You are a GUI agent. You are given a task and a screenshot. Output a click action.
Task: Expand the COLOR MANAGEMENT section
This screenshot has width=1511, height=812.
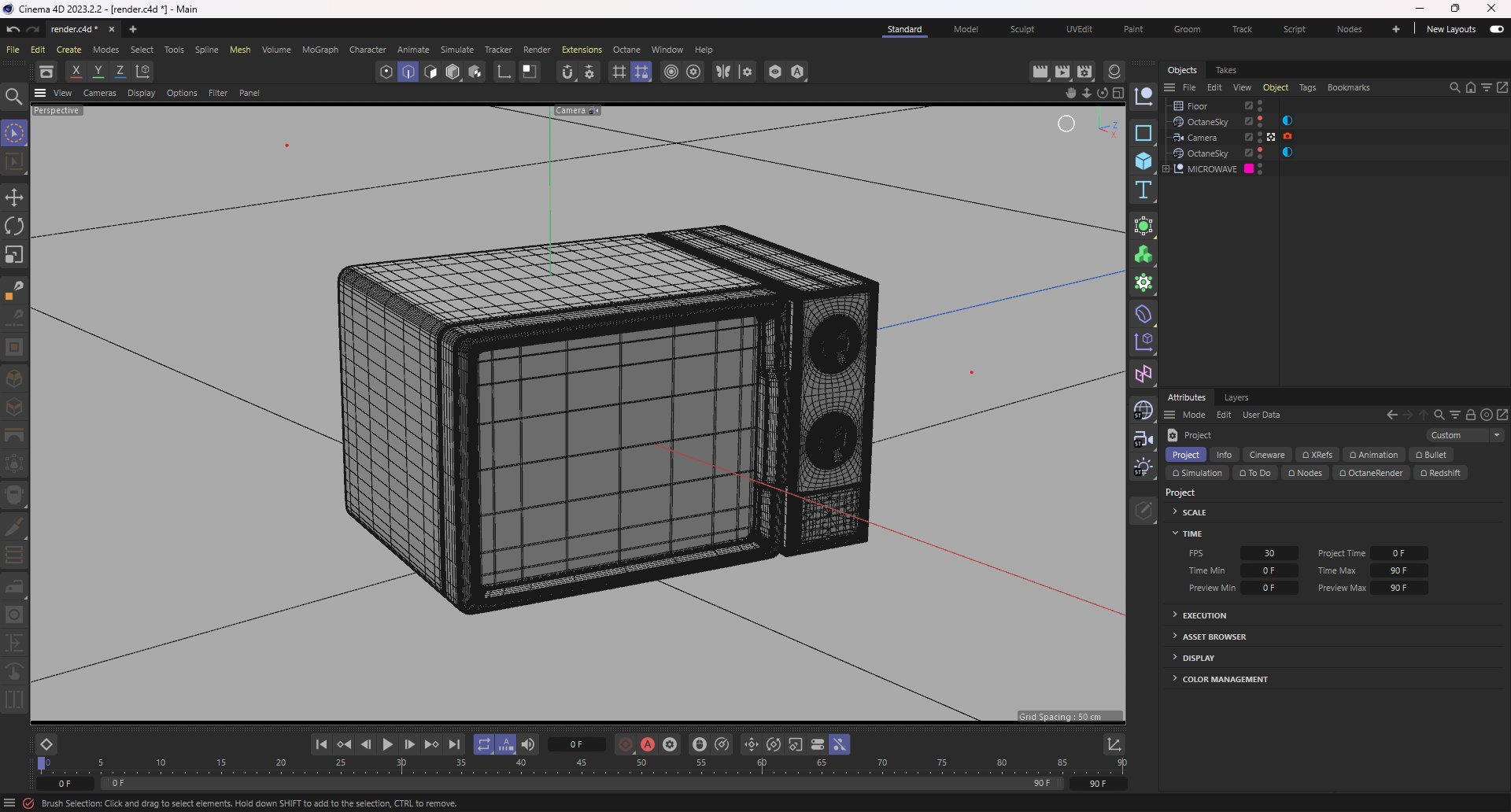coord(1175,679)
